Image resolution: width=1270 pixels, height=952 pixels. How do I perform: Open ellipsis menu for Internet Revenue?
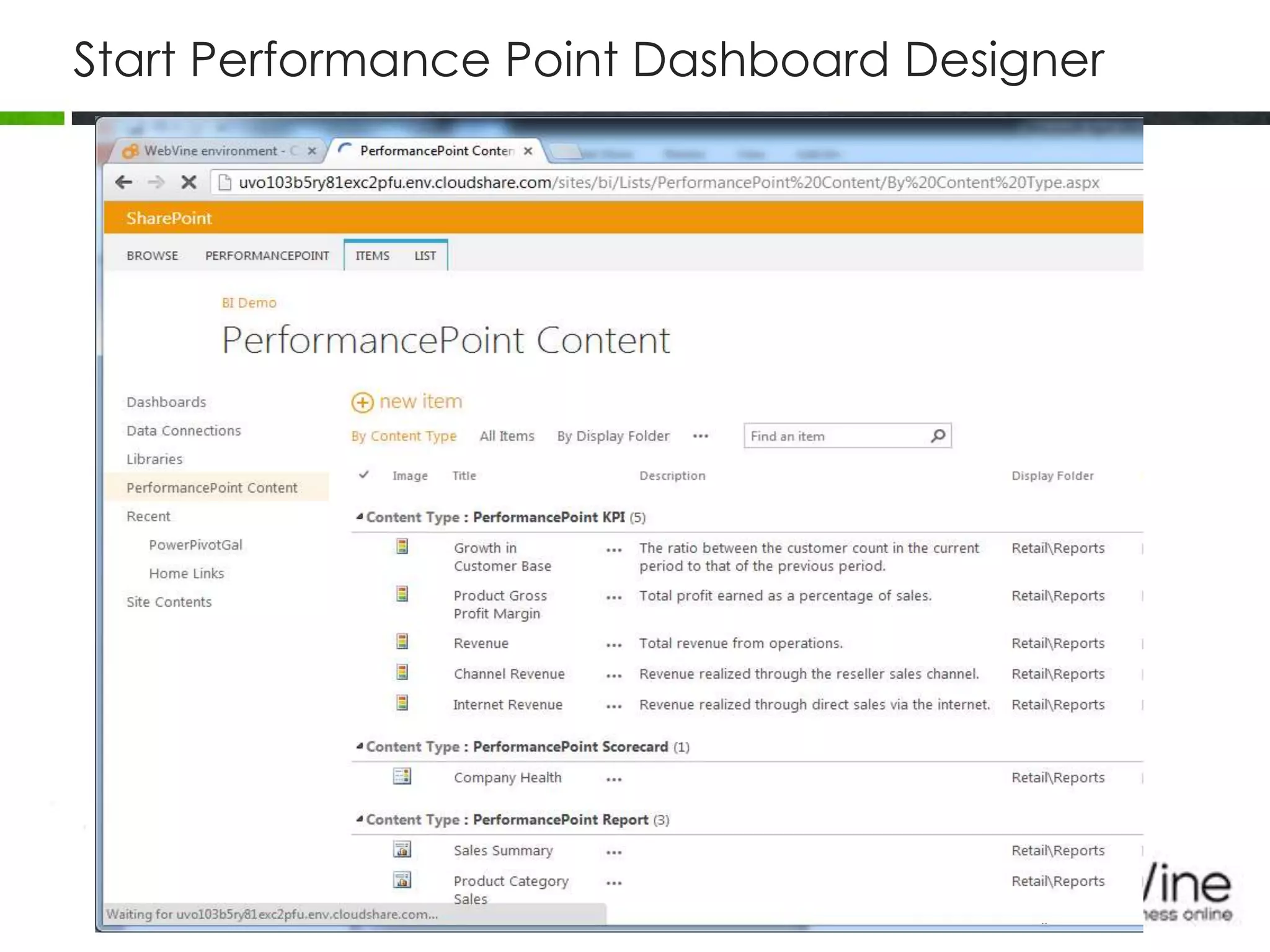tap(614, 707)
